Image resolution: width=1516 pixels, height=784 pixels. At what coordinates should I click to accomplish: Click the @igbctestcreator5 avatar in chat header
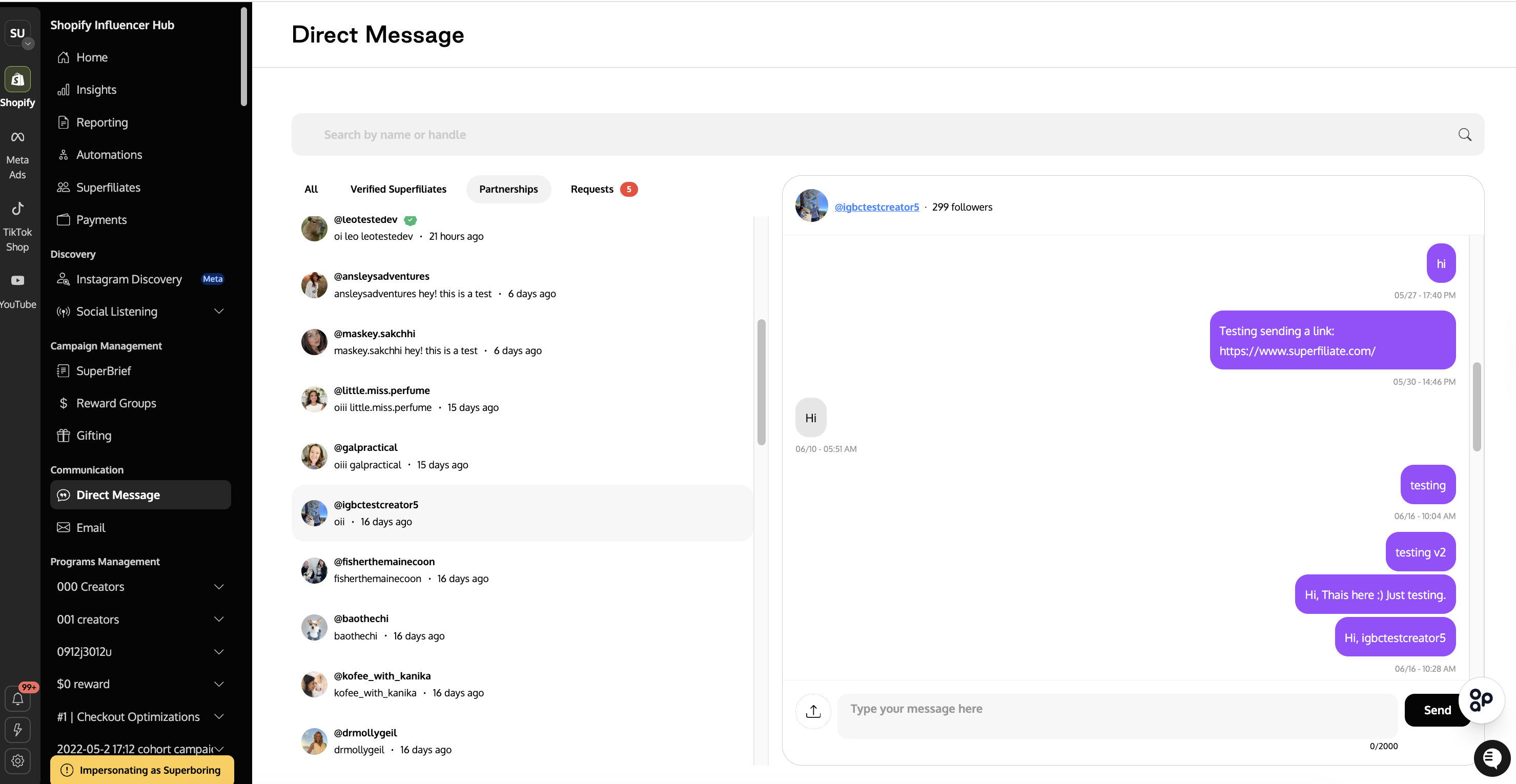pos(811,205)
